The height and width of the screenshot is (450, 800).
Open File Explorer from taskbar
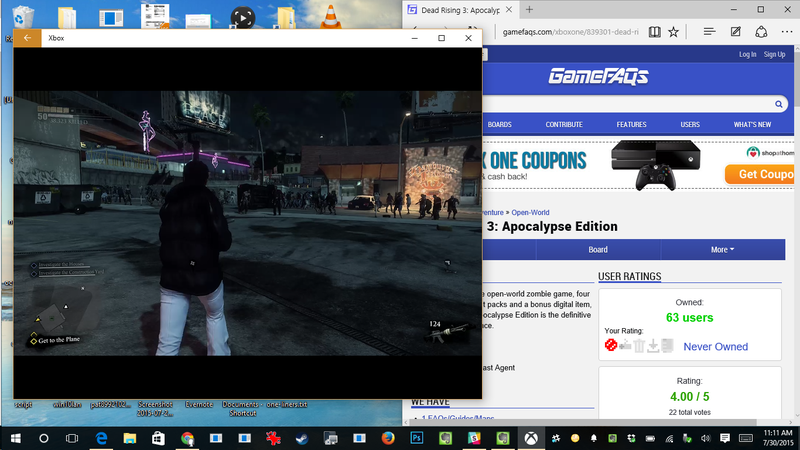[130, 438]
